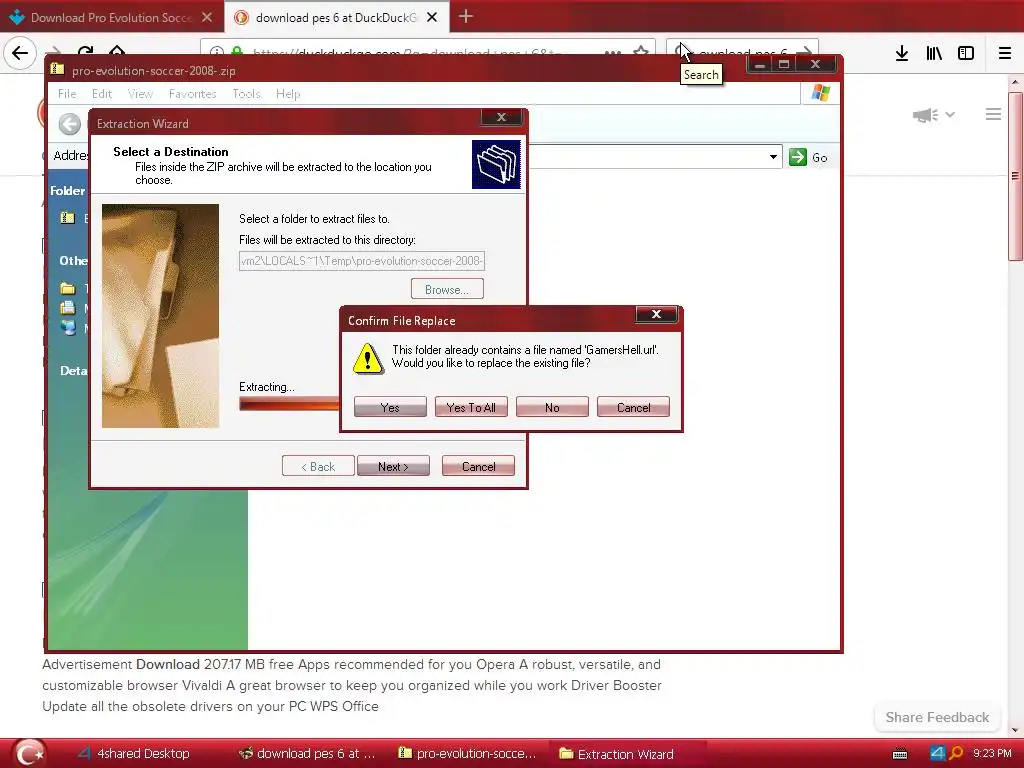Switch to pro-evolution-socce... taskbar window

tap(468, 754)
